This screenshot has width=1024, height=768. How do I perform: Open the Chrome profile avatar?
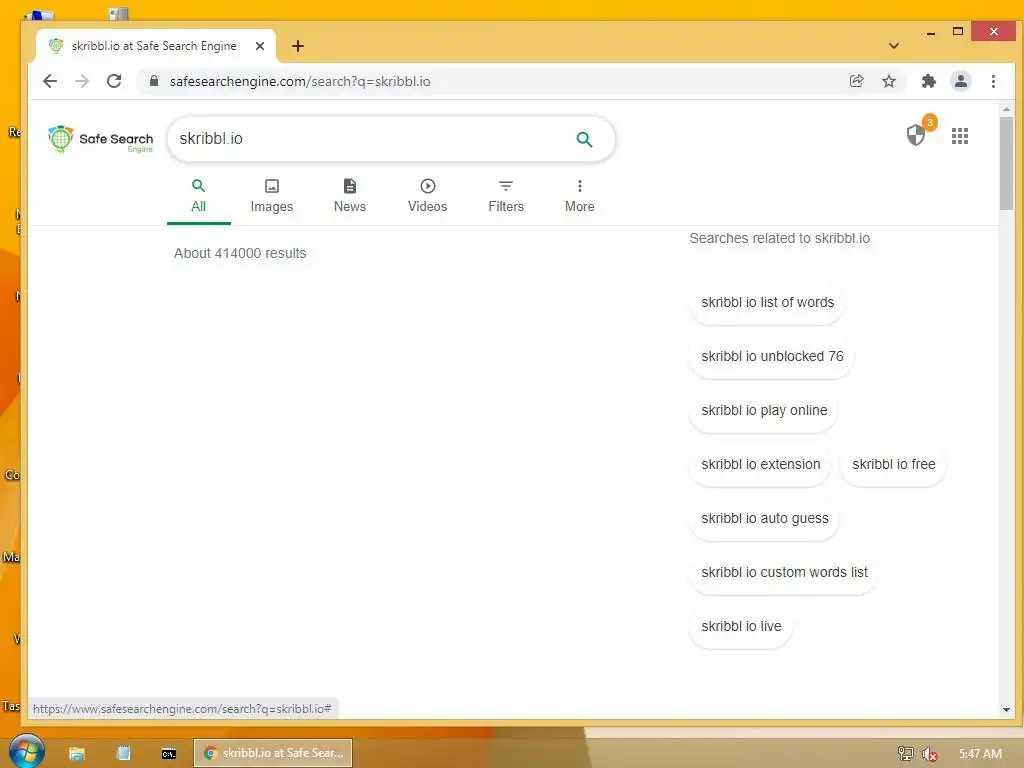961,81
